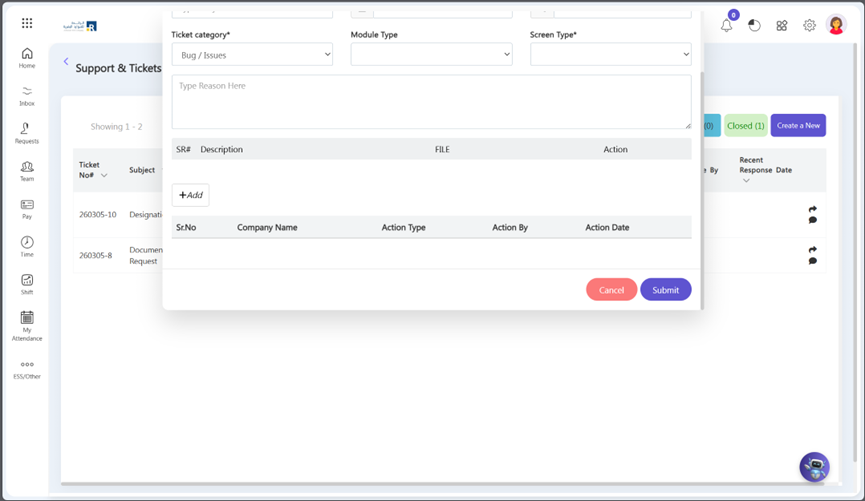
Task: Open the dashboard widgets icon in header
Action: pyautogui.click(x=782, y=26)
